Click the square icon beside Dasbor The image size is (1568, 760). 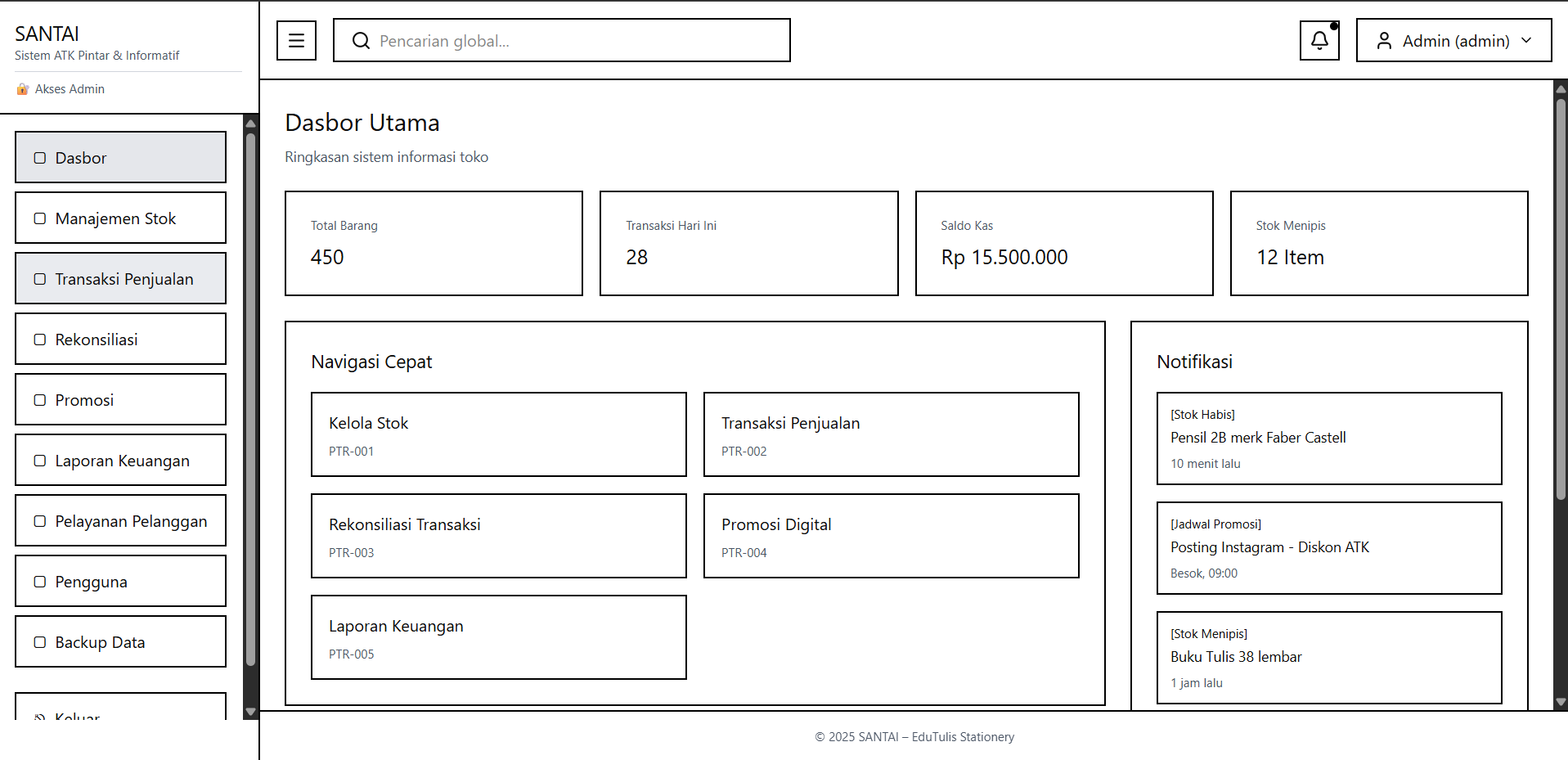(38, 157)
